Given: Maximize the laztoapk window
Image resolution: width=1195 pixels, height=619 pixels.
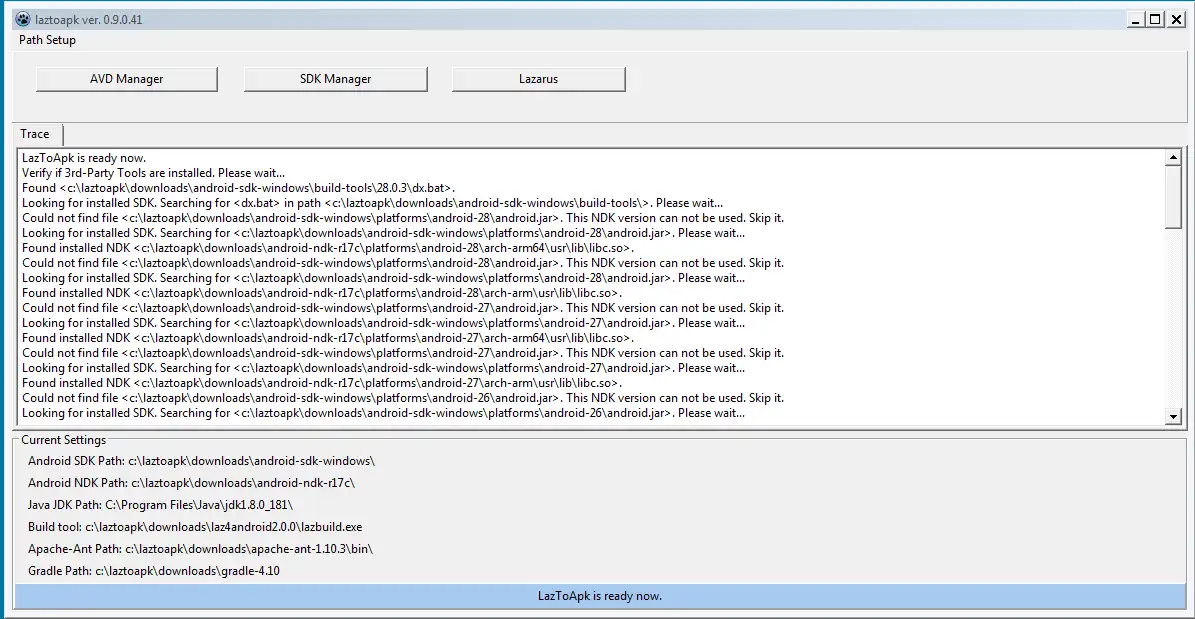Looking at the screenshot, I should coord(1155,20).
